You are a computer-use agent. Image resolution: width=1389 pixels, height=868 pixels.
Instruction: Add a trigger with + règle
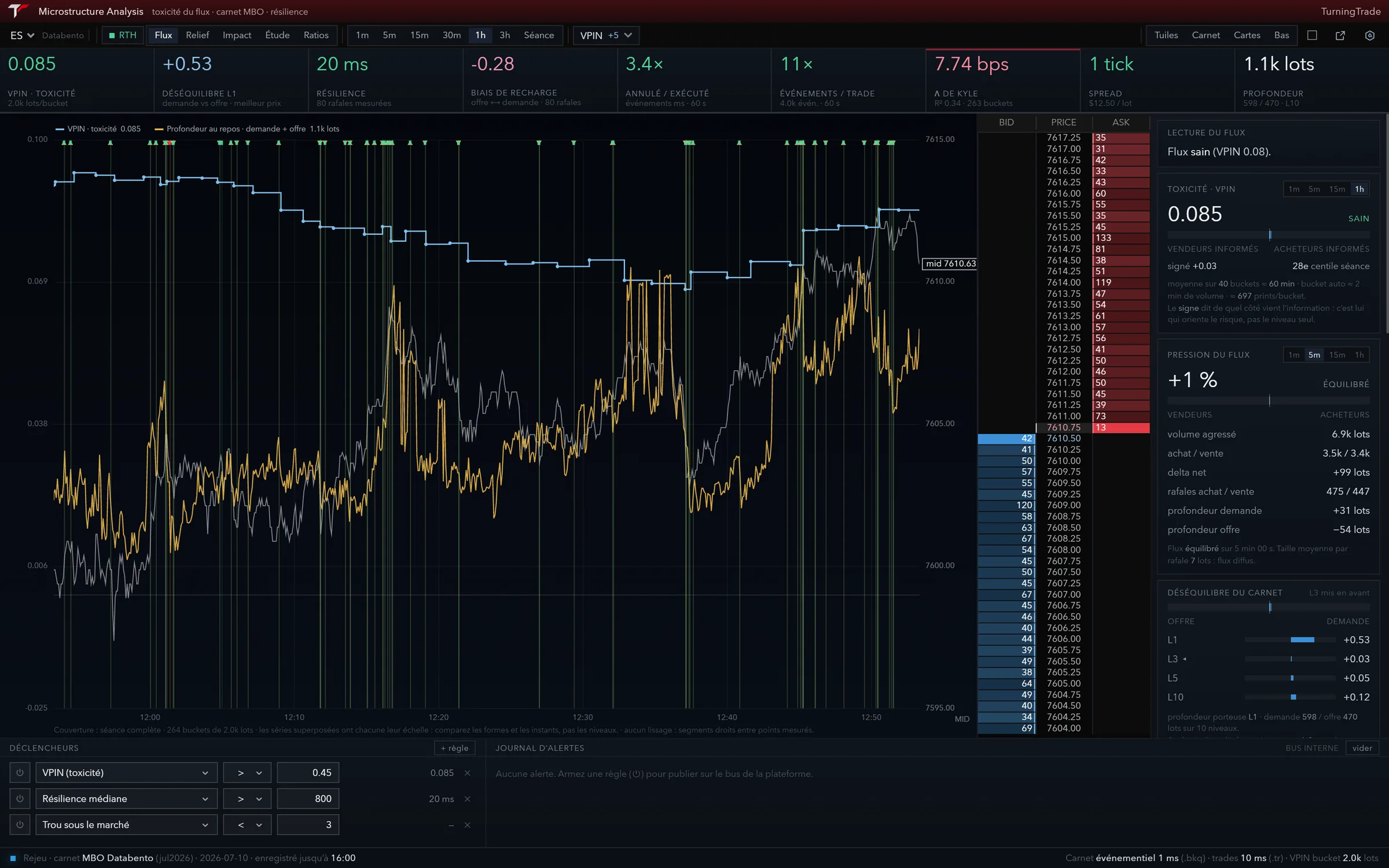click(454, 748)
